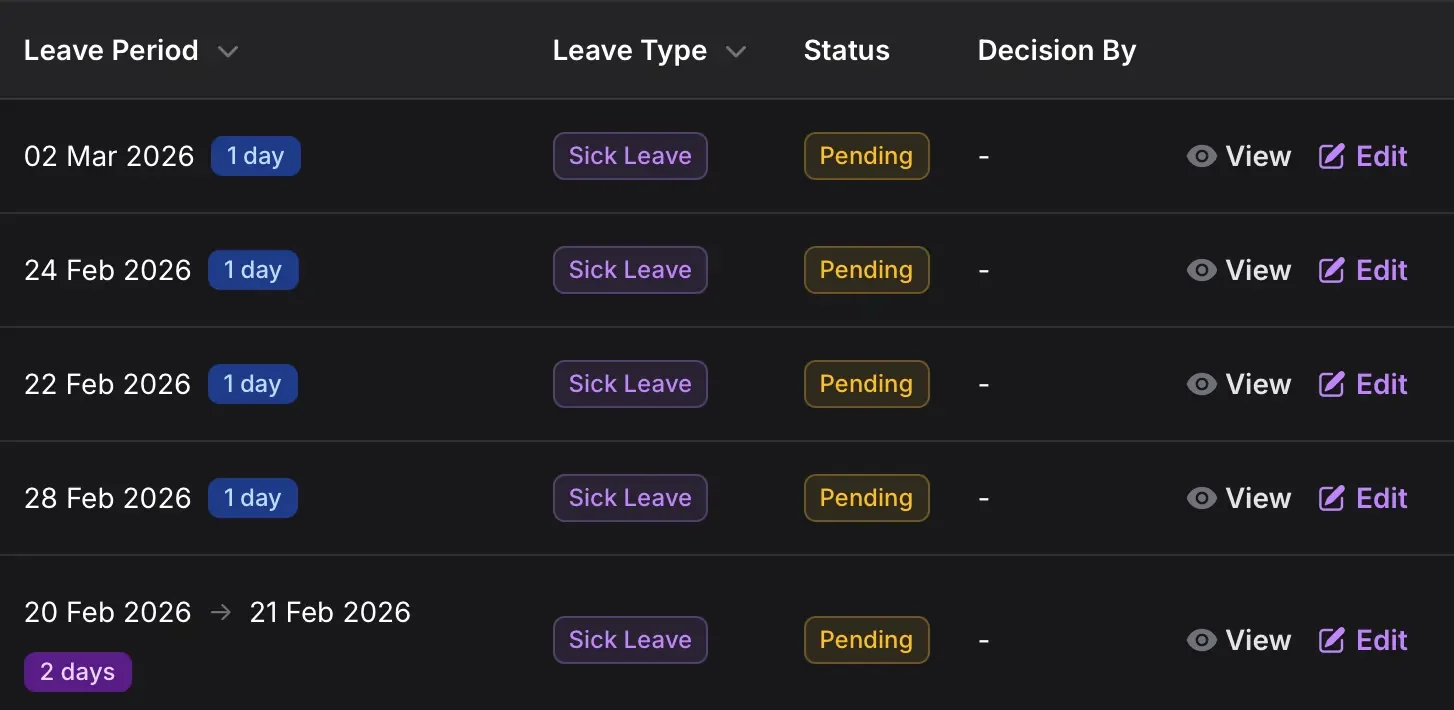1454x710 pixels.
Task: Click the View link on 28 Feb 2026 row
Action: [1258, 498]
